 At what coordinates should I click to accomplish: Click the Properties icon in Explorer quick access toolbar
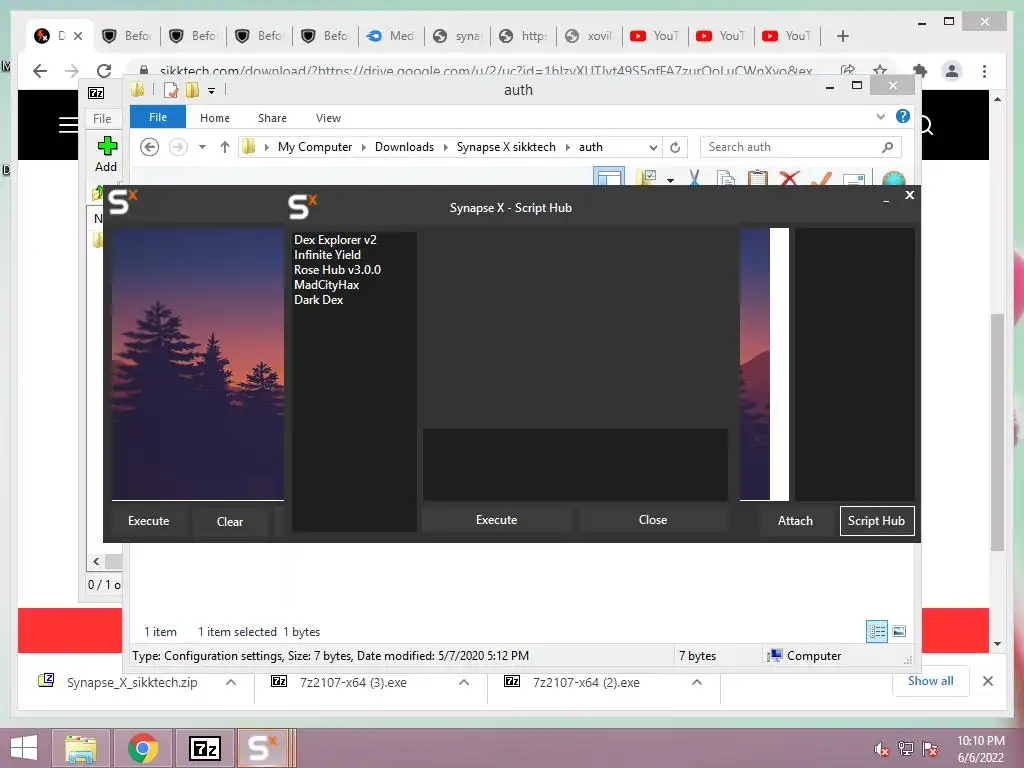pos(170,90)
